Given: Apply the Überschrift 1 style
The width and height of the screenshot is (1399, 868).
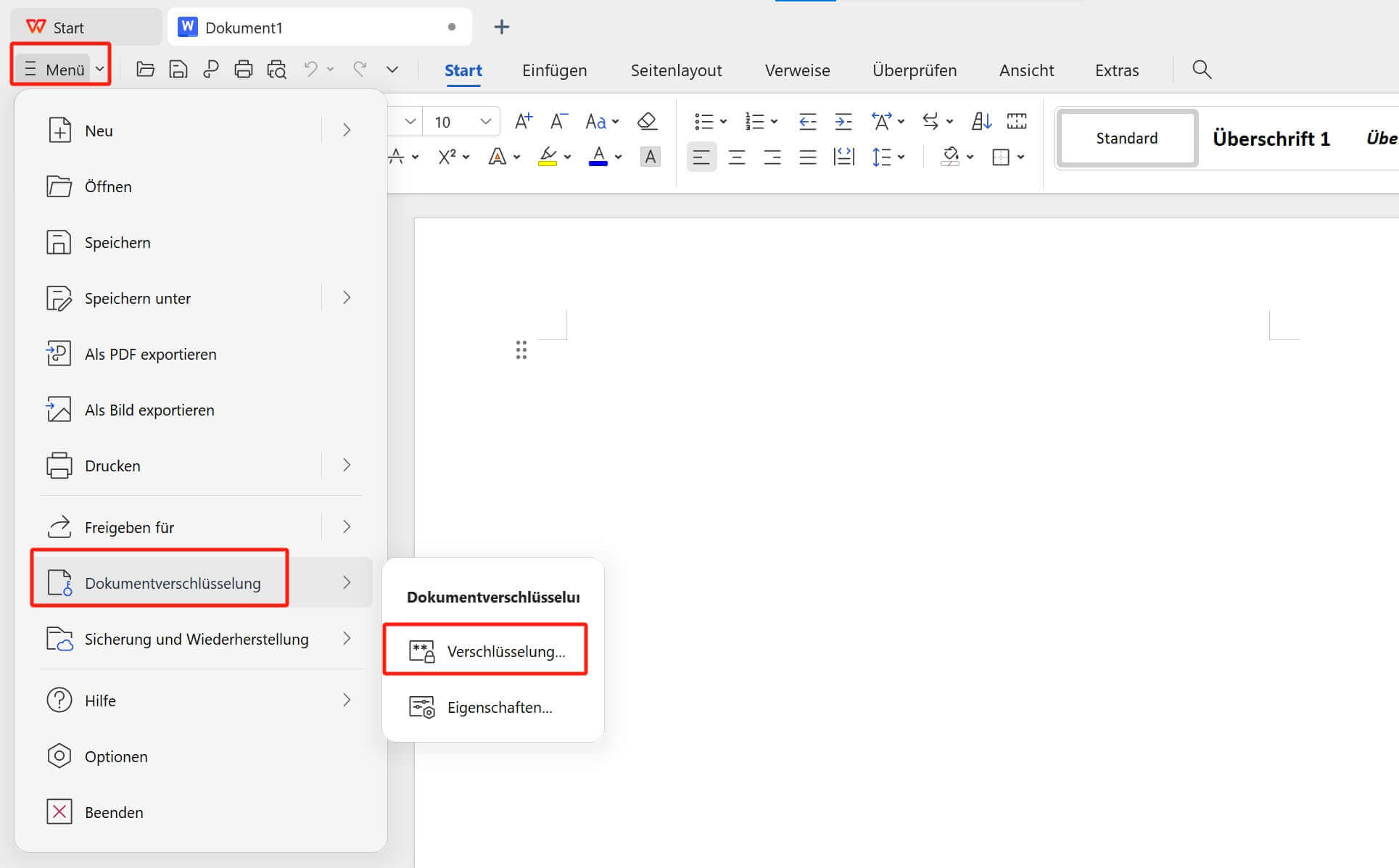Looking at the screenshot, I should [x=1271, y=138].
